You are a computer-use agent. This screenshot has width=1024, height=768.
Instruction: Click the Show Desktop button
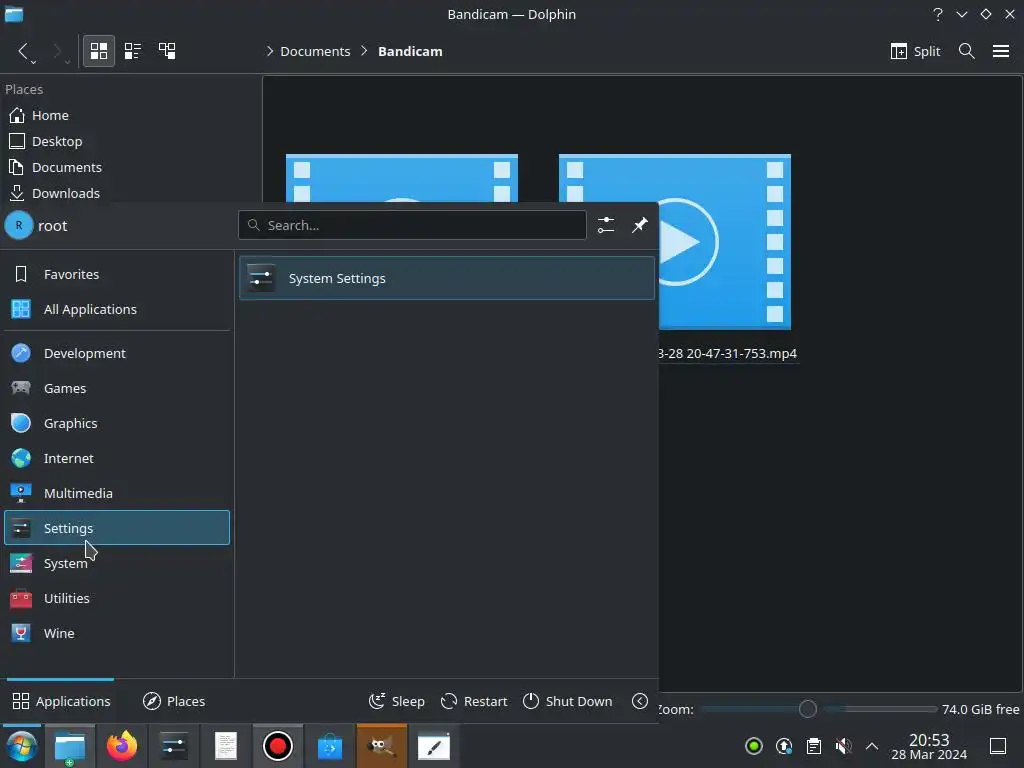(998, 746)
